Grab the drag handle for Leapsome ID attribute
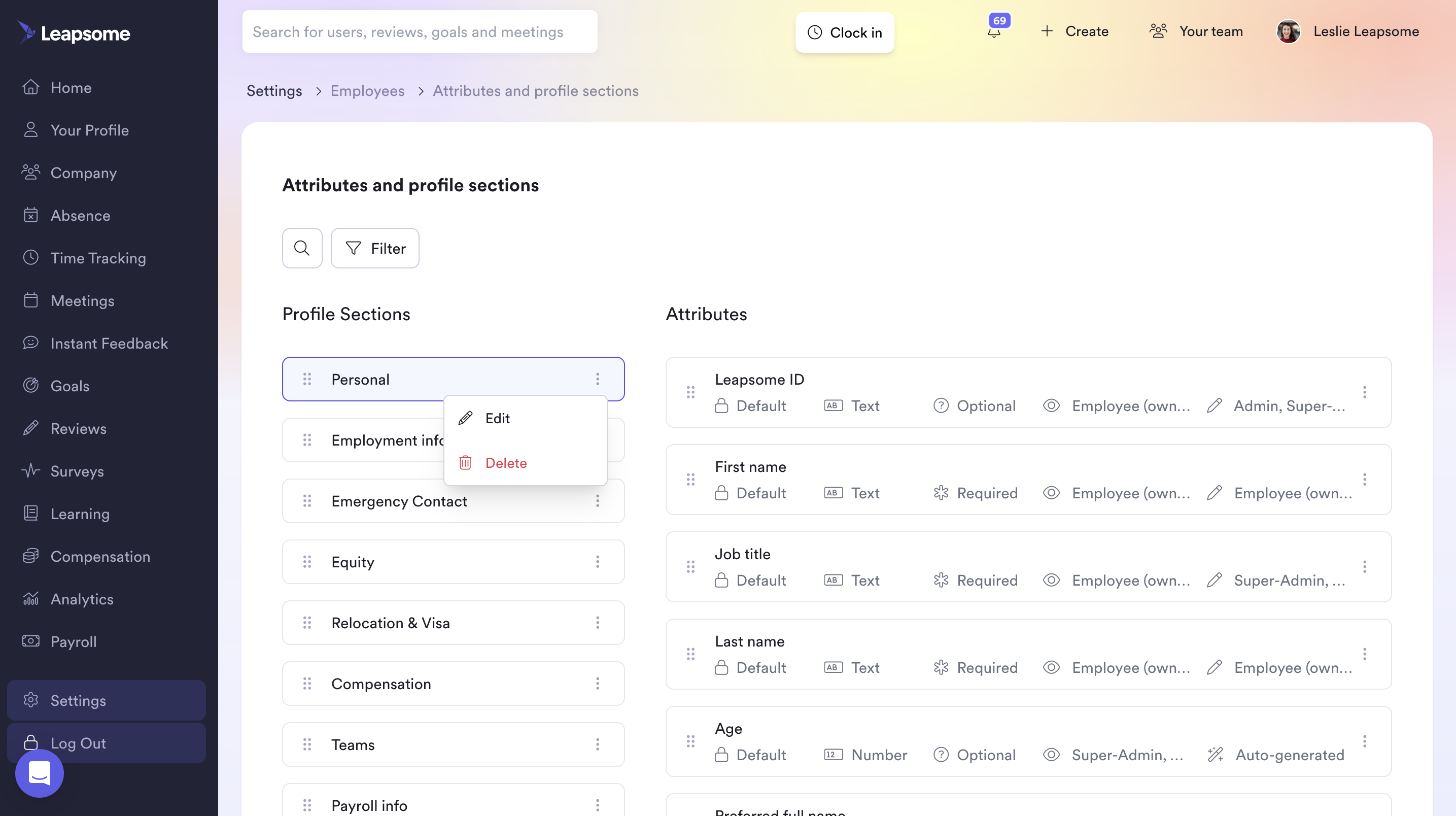1456x816 pixels. pos(690,392)
